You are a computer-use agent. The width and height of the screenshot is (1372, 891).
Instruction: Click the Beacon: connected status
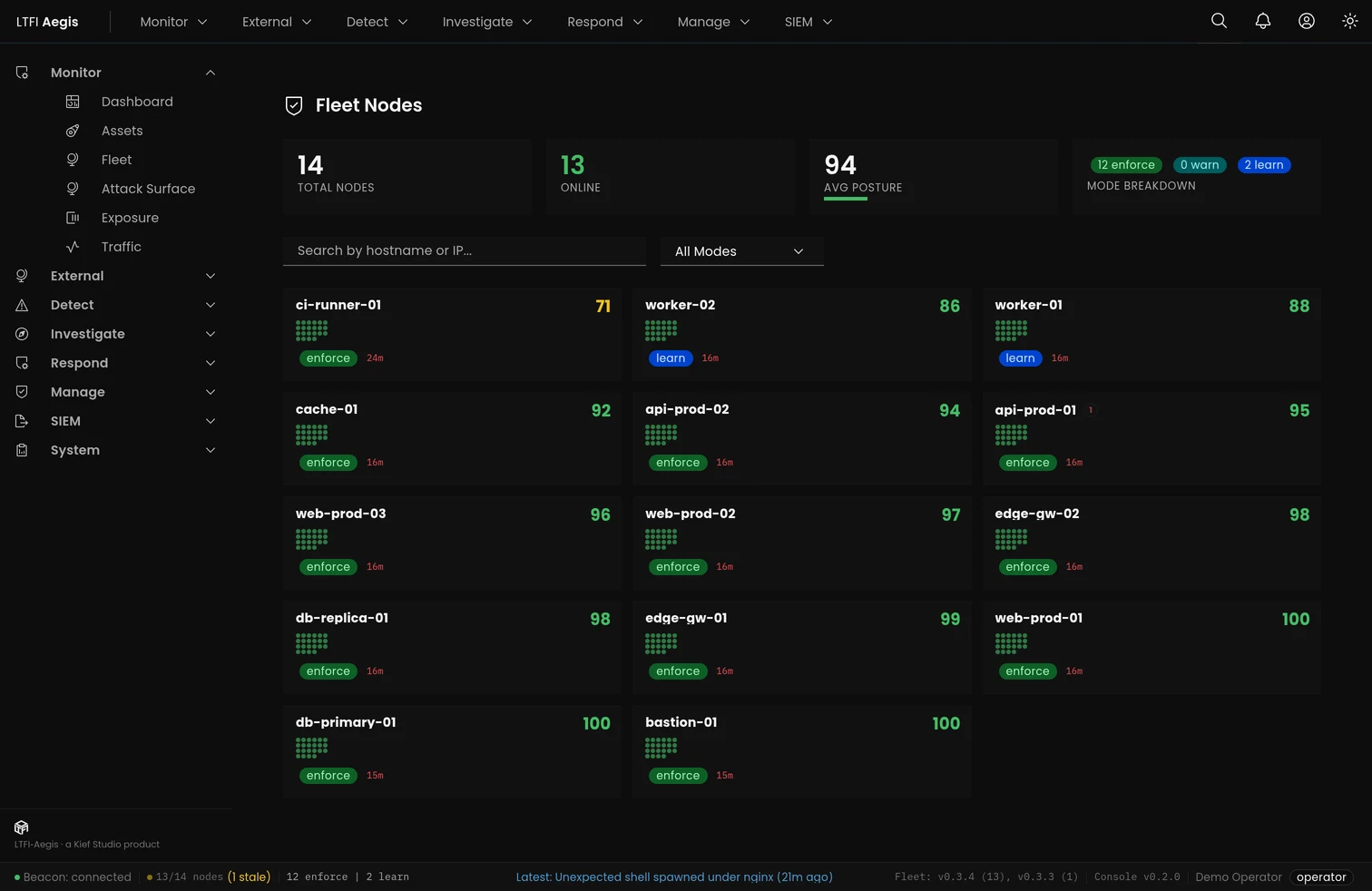pos(73,877)
